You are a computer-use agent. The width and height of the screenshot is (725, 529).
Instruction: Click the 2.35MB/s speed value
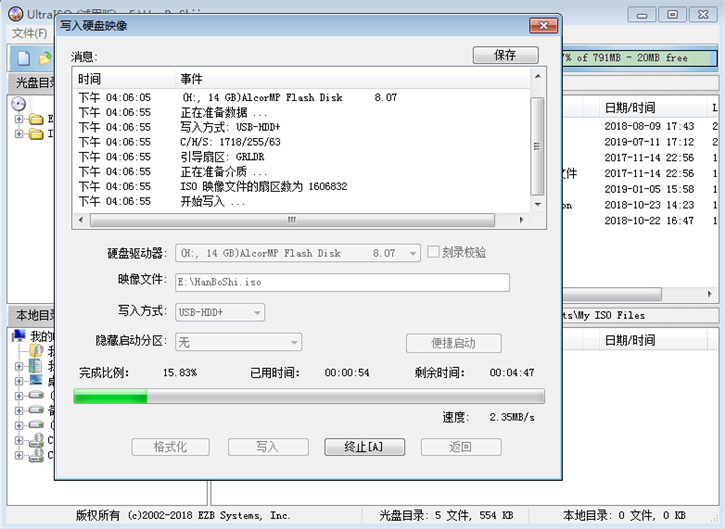[x=512, y=417]
